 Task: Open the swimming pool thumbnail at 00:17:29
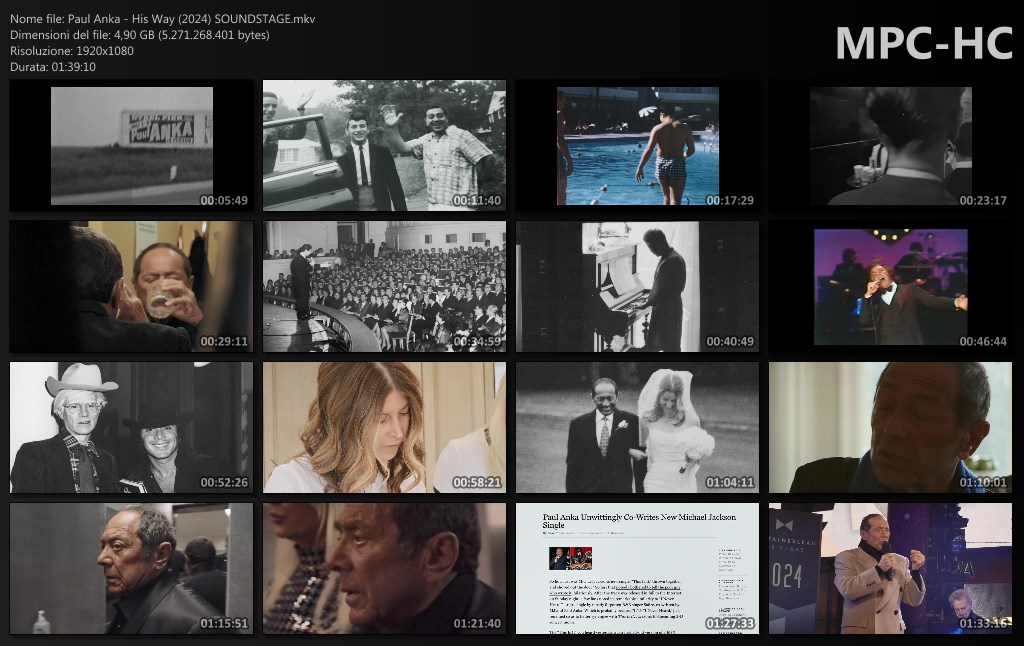click(x=637, y=146)
